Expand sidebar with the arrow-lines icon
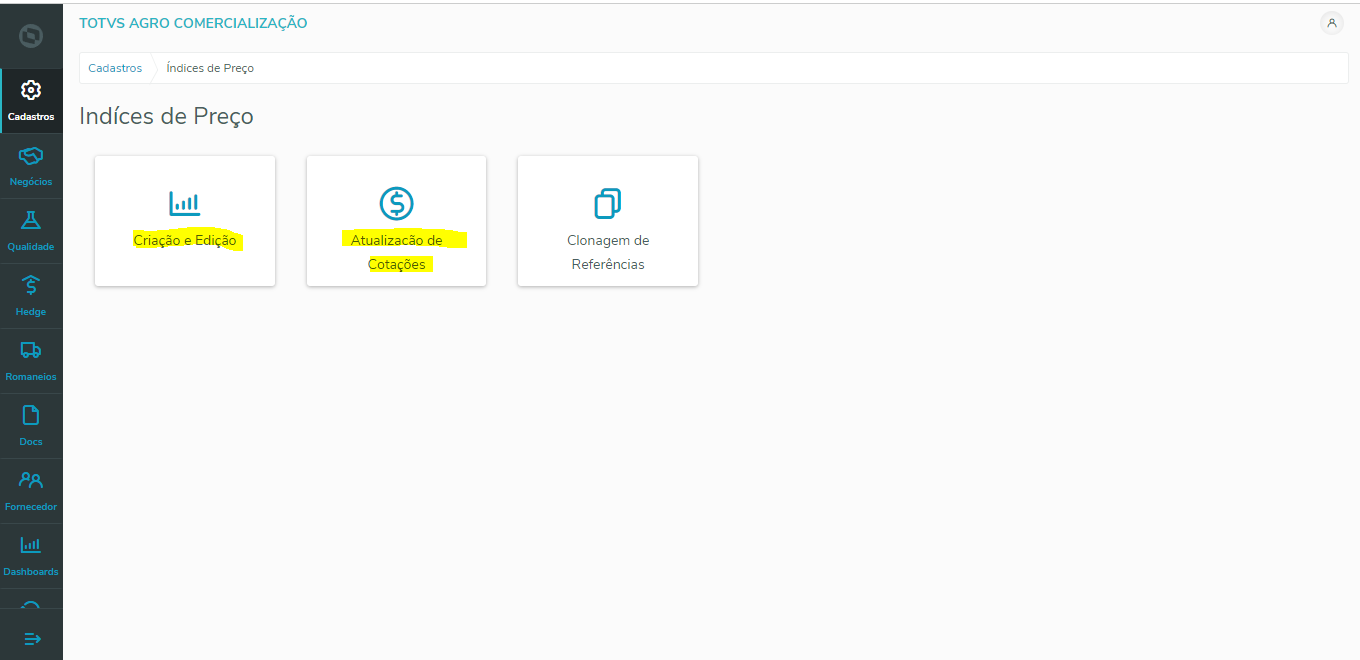Screen dimensions: 1360x660 pos(32,638)
